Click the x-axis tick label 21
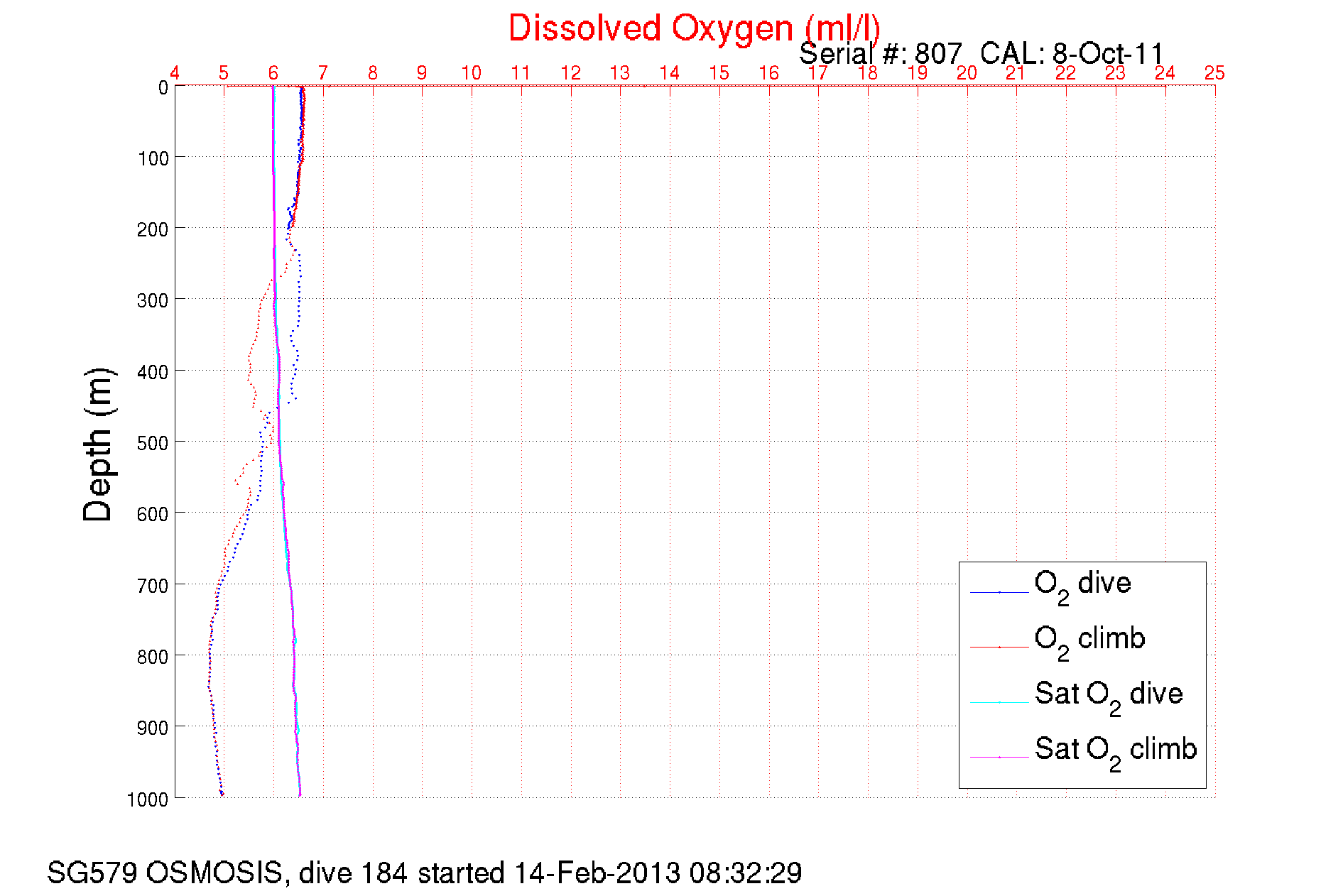Viewport: 1343px width, 896px height. click(1016, 73)
